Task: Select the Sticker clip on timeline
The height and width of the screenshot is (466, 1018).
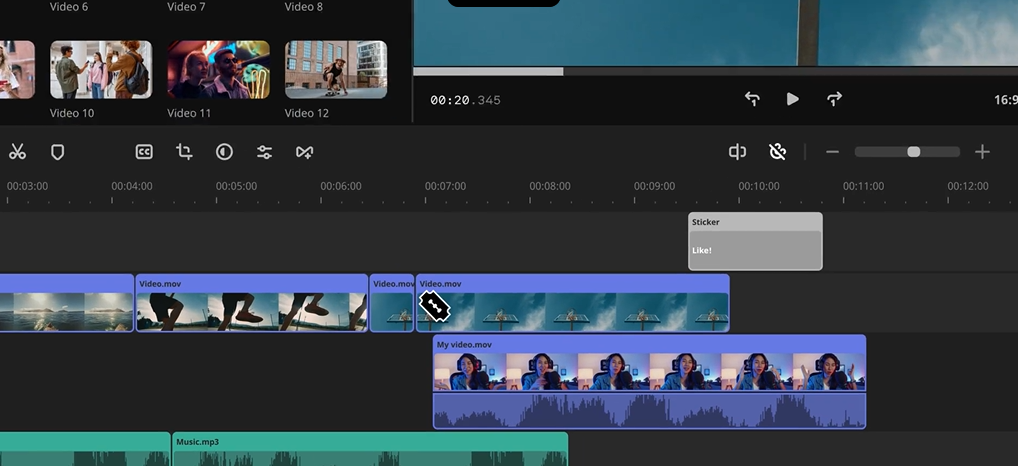Action: [755, 241]
